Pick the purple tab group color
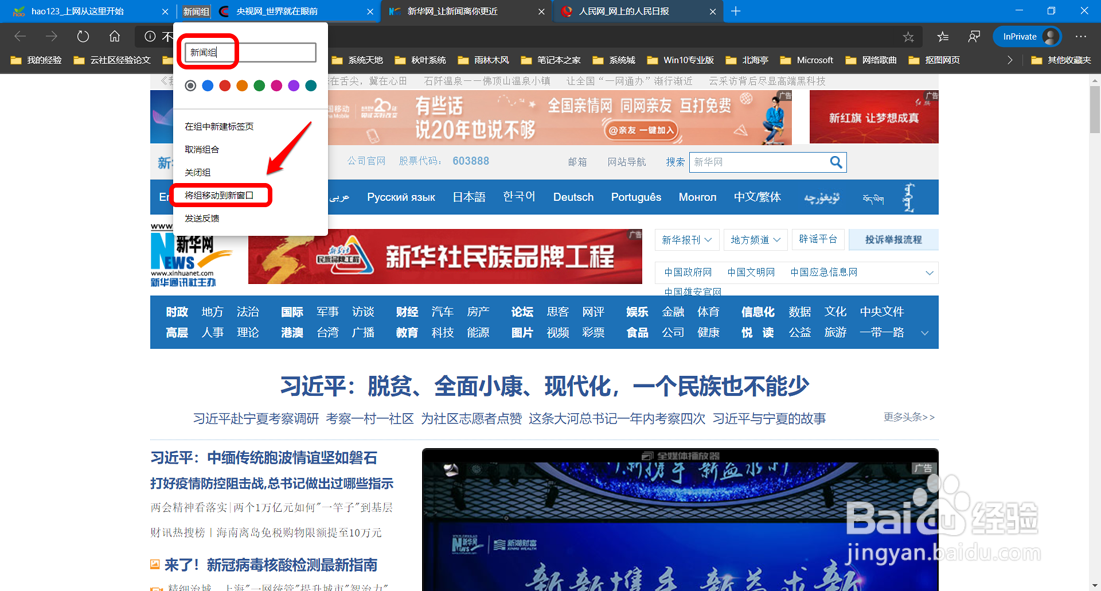Image resolution: width=1101 pixels, height=591 pixels. (294, 86)
